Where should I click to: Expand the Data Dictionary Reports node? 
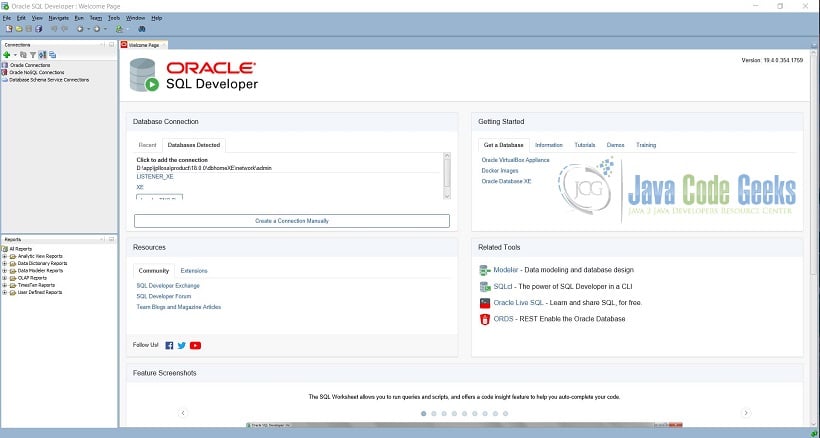5,264
